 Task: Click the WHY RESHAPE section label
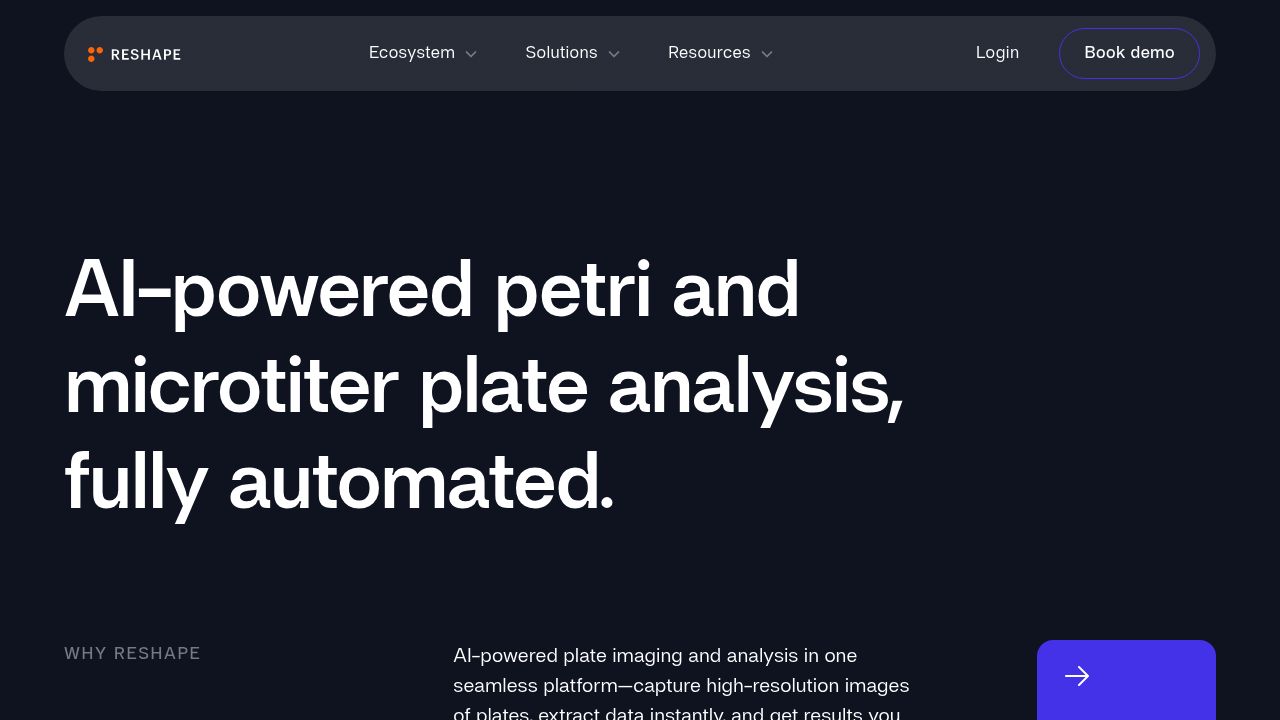pos(132,654)
